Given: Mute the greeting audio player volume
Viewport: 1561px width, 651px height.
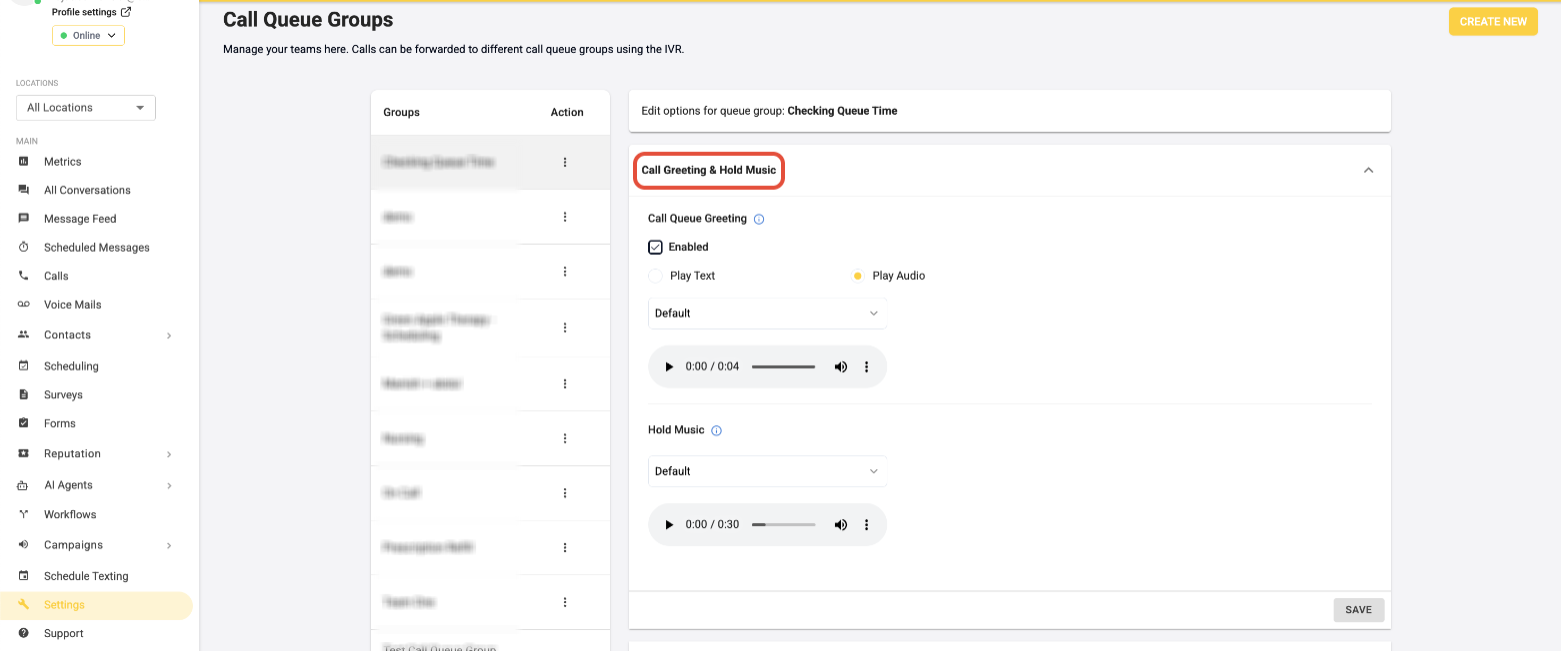Looking at the screenshot, I should [x=841, y=367].
